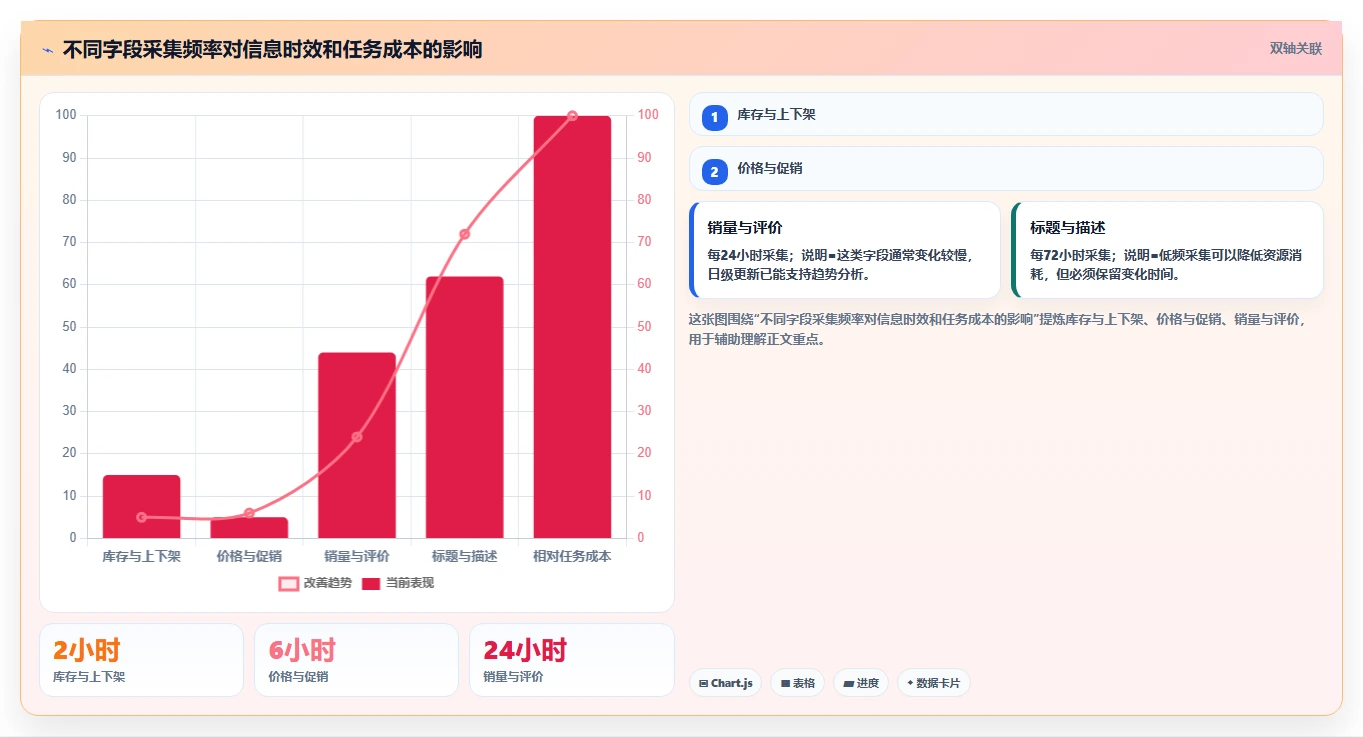Select numbered item 2 价格与促销

point(1006,169)
